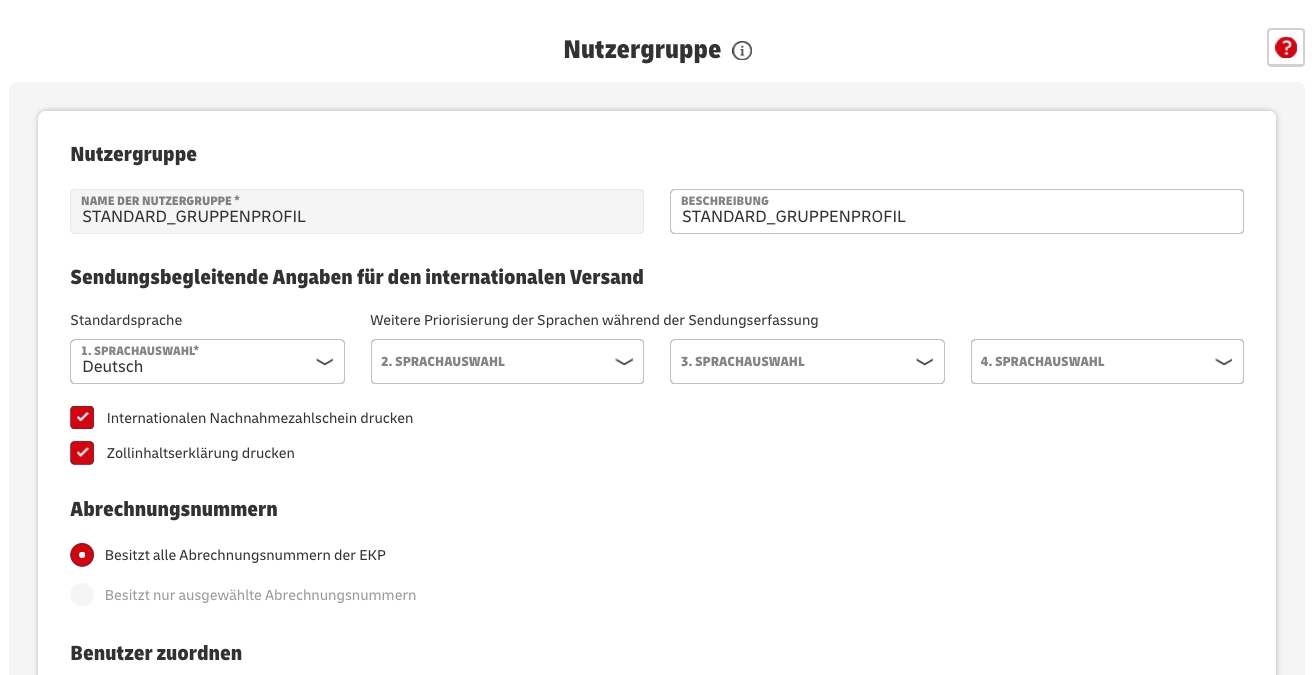Click the info icon beside the Nutzergruppe title
This screenshot has width=1316, height=675.
pyautogui.click(x=742, y=51)
